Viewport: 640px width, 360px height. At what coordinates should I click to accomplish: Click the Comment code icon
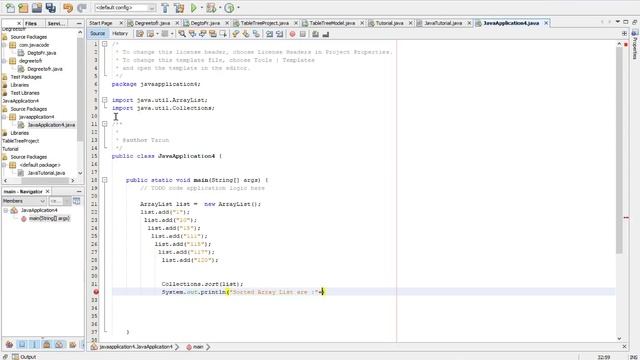point(315,34)
